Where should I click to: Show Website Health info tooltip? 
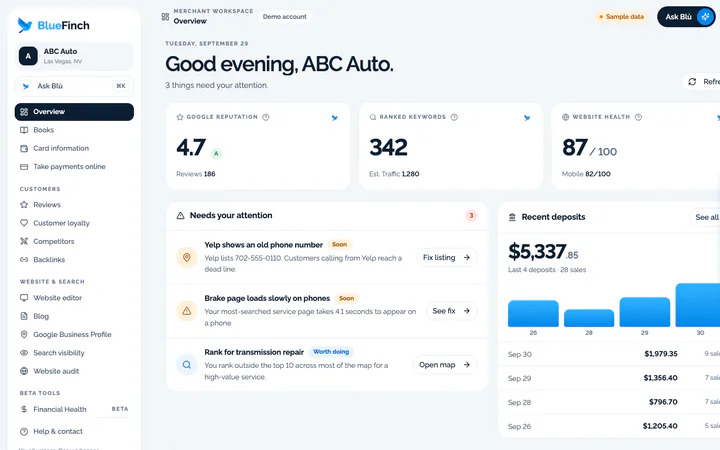[638, 117]
